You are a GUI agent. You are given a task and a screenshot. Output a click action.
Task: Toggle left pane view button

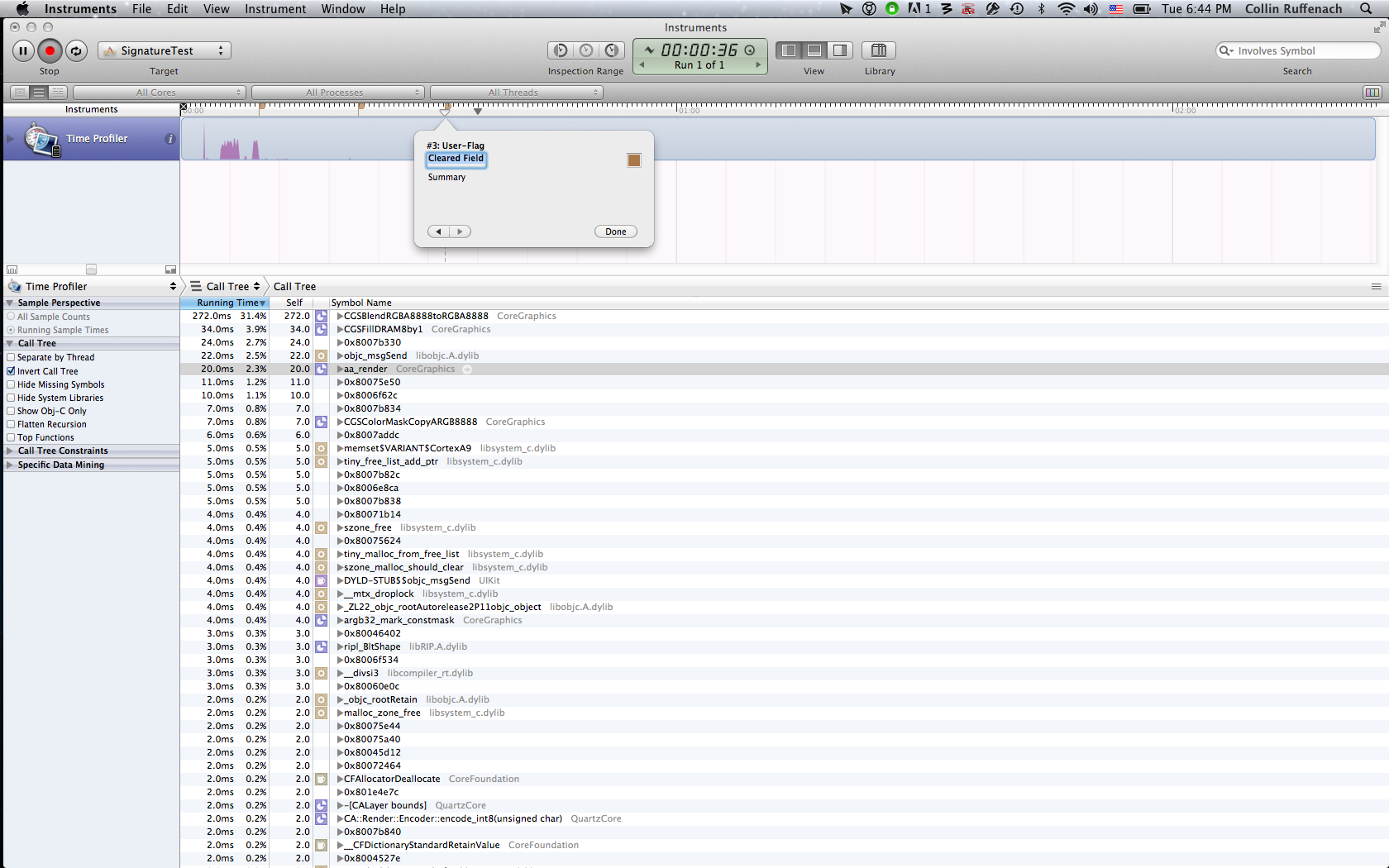click(789, 50)
